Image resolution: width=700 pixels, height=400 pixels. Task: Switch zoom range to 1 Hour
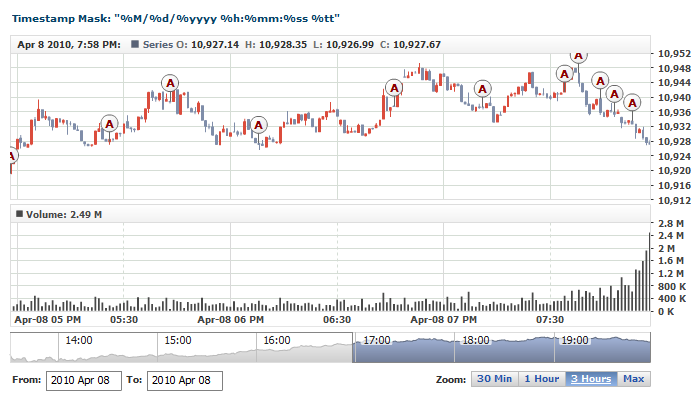tap(541, 379)
